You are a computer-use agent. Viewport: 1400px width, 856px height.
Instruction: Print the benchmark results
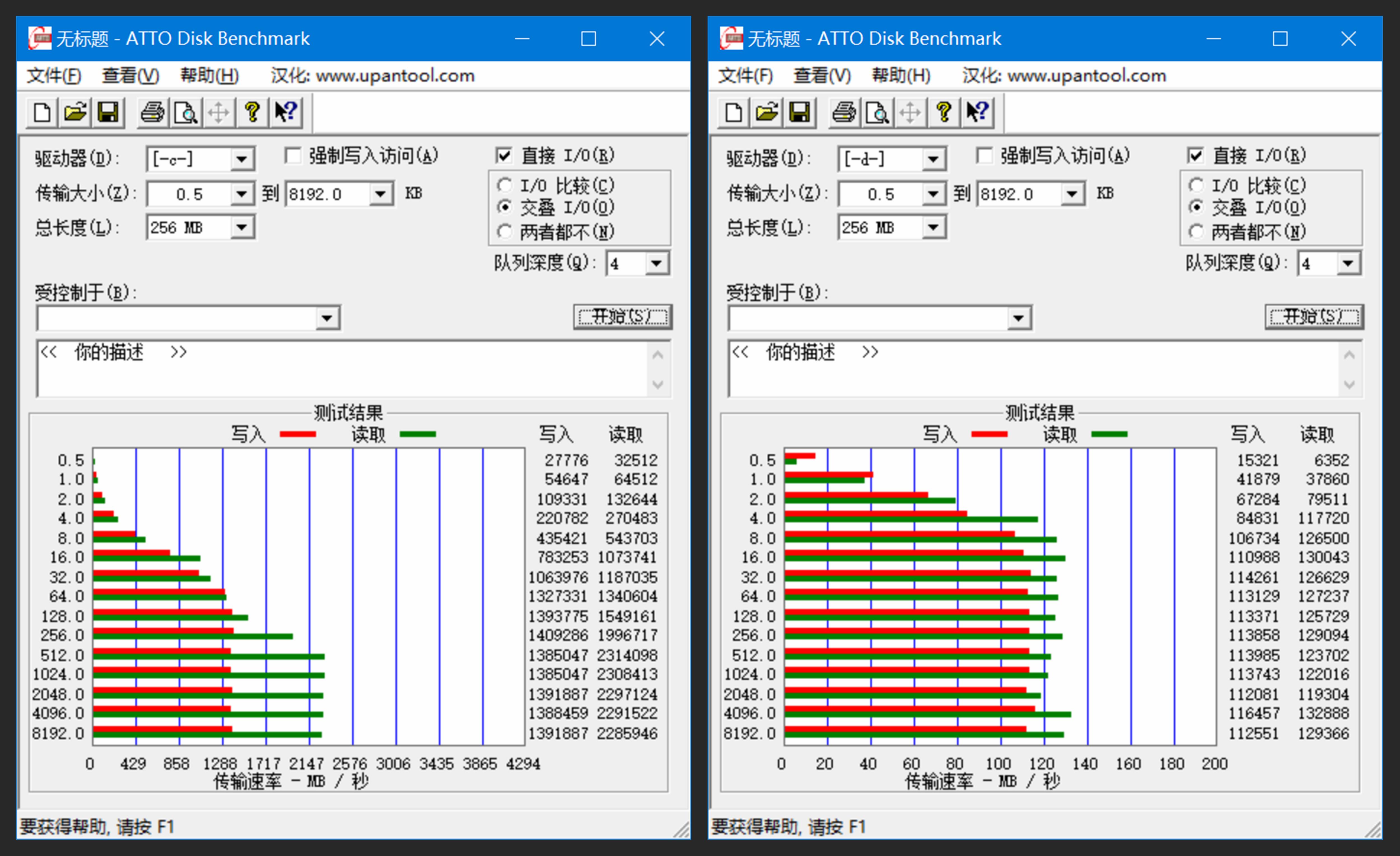[x=152, y=112]
